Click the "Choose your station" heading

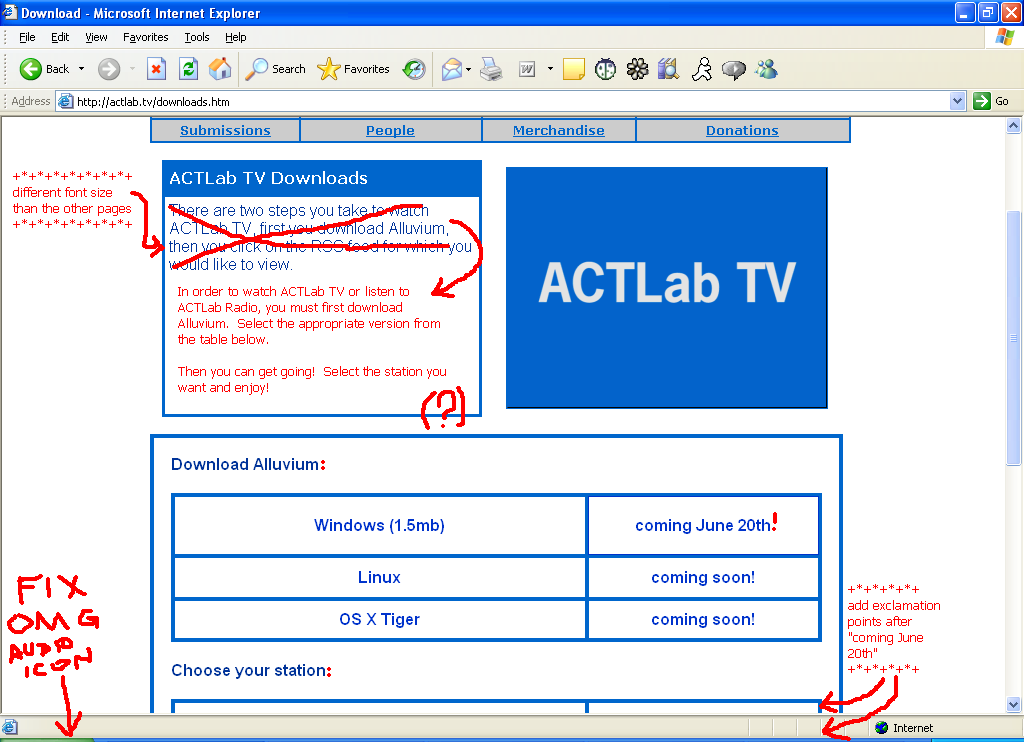tap(249, 670)
